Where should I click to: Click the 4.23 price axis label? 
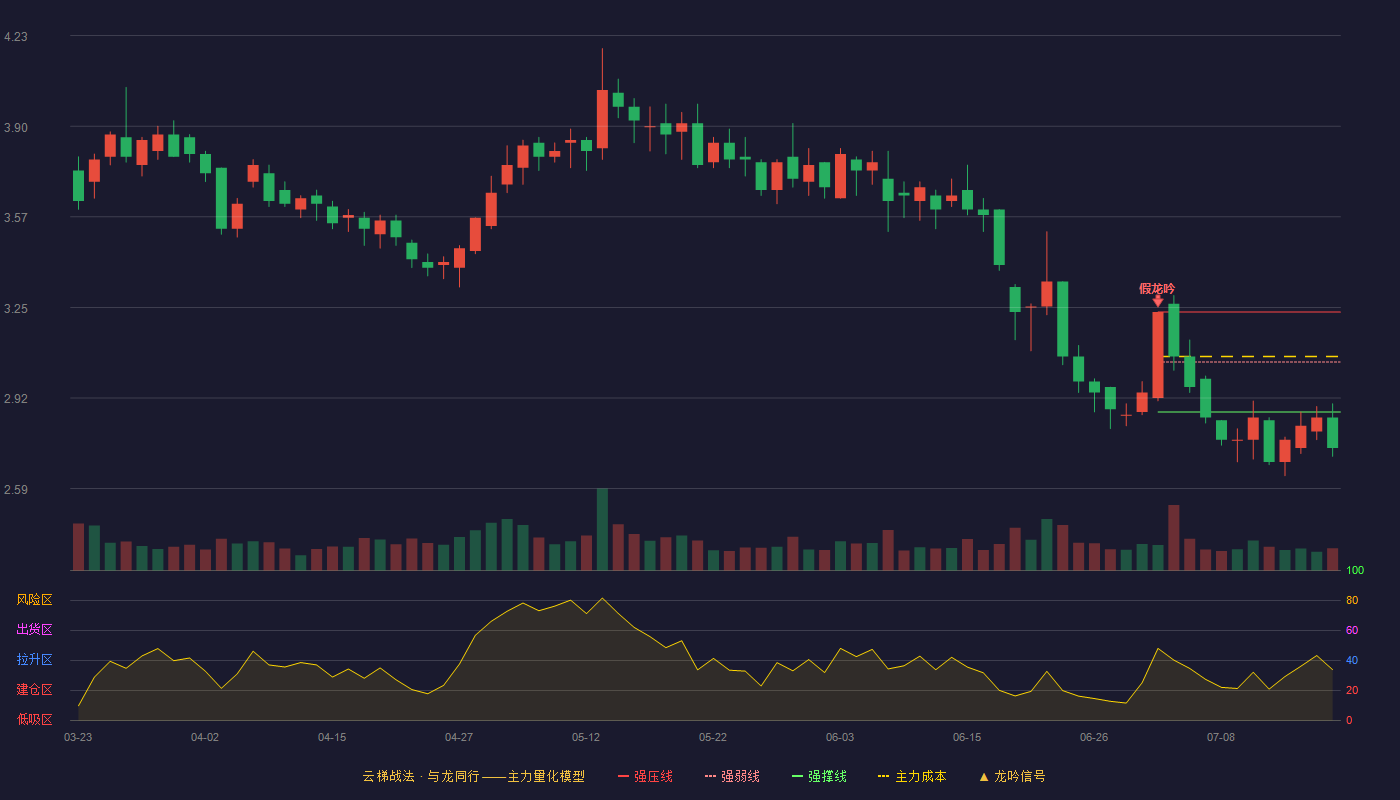16,37
